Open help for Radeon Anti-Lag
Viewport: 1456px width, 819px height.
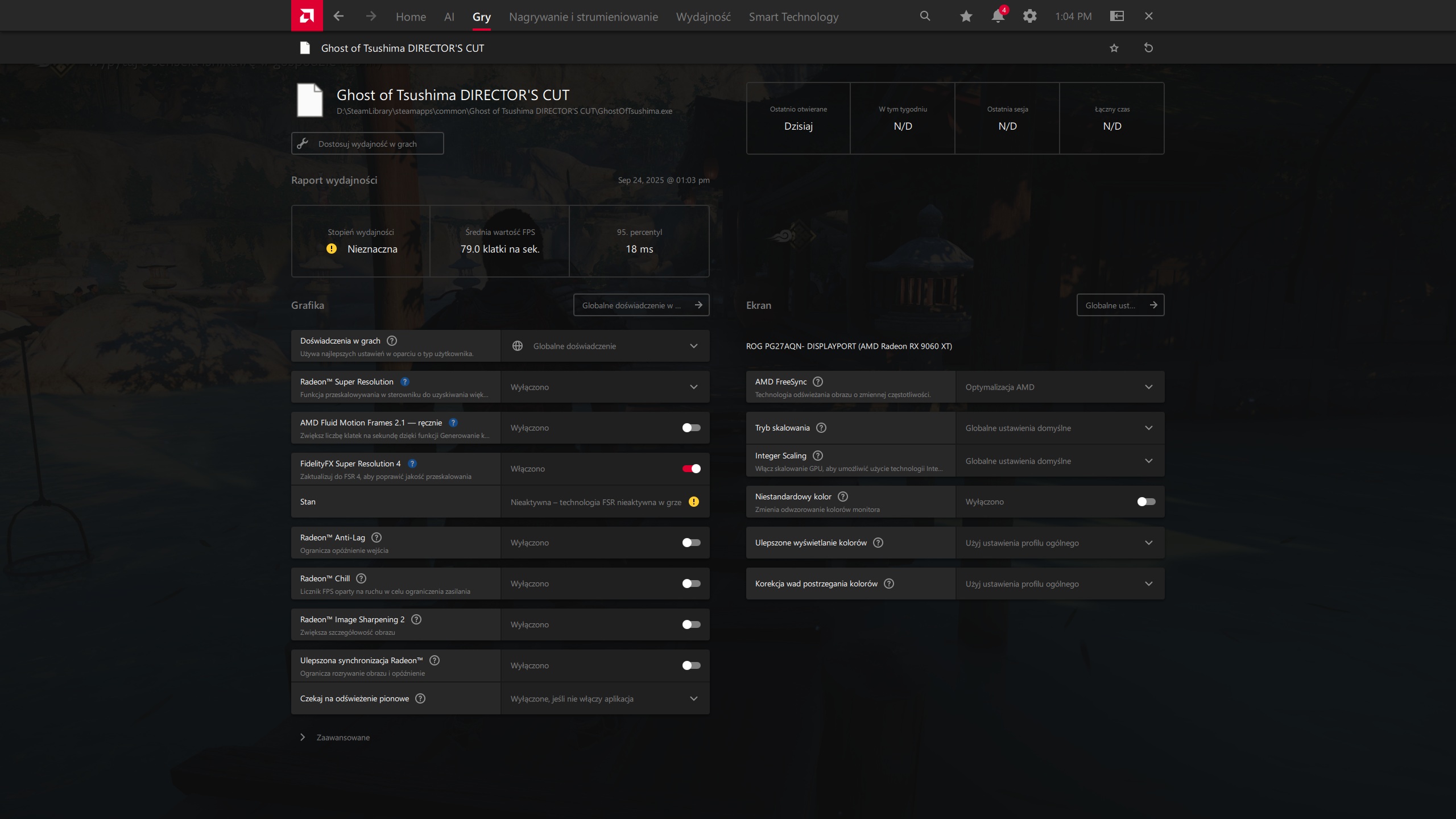377,537
